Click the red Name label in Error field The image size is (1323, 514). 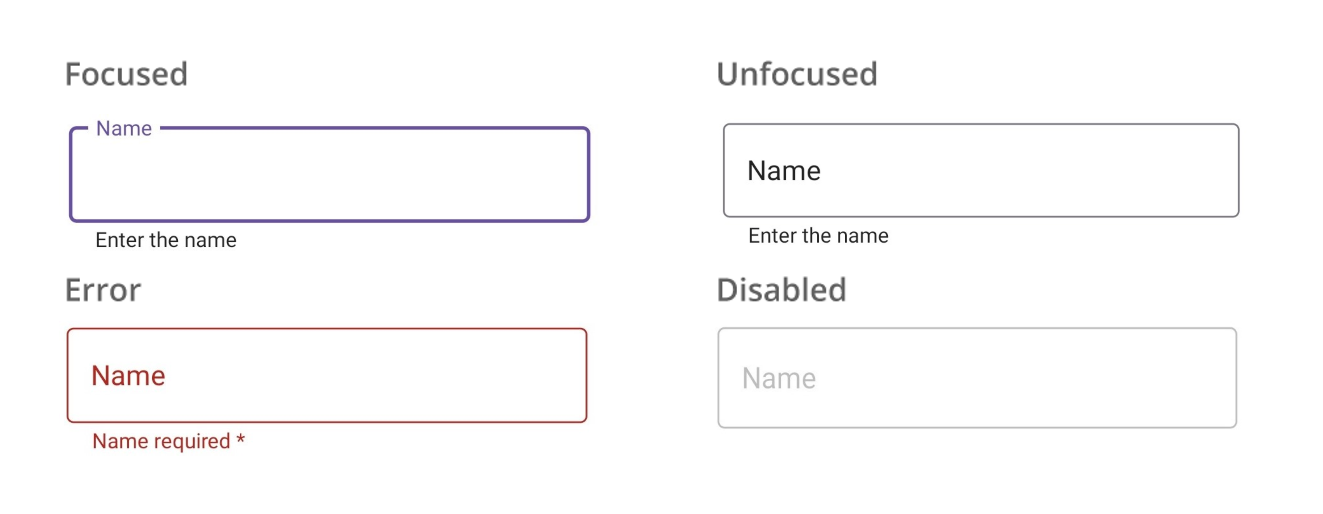(x=128, y=376)
